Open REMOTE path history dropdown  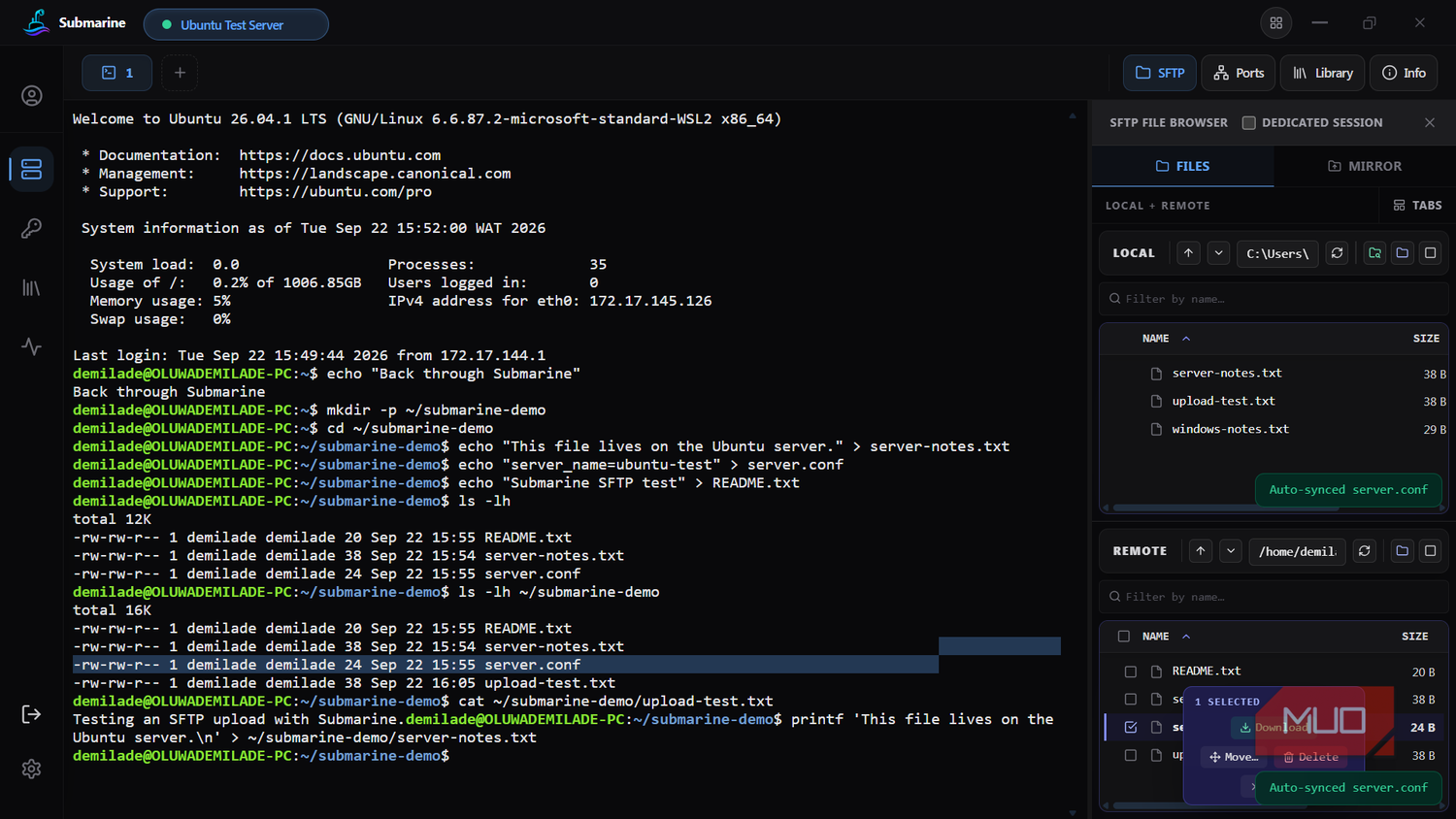(1231, 551)
